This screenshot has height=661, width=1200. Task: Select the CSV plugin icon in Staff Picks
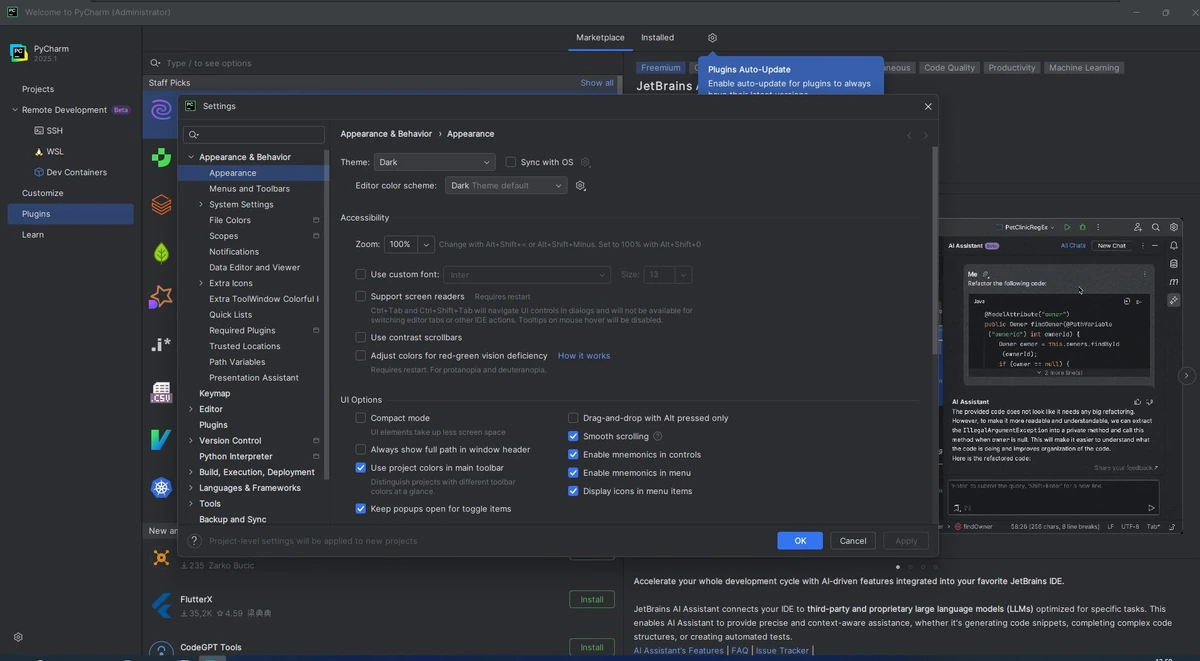point(161,393)
